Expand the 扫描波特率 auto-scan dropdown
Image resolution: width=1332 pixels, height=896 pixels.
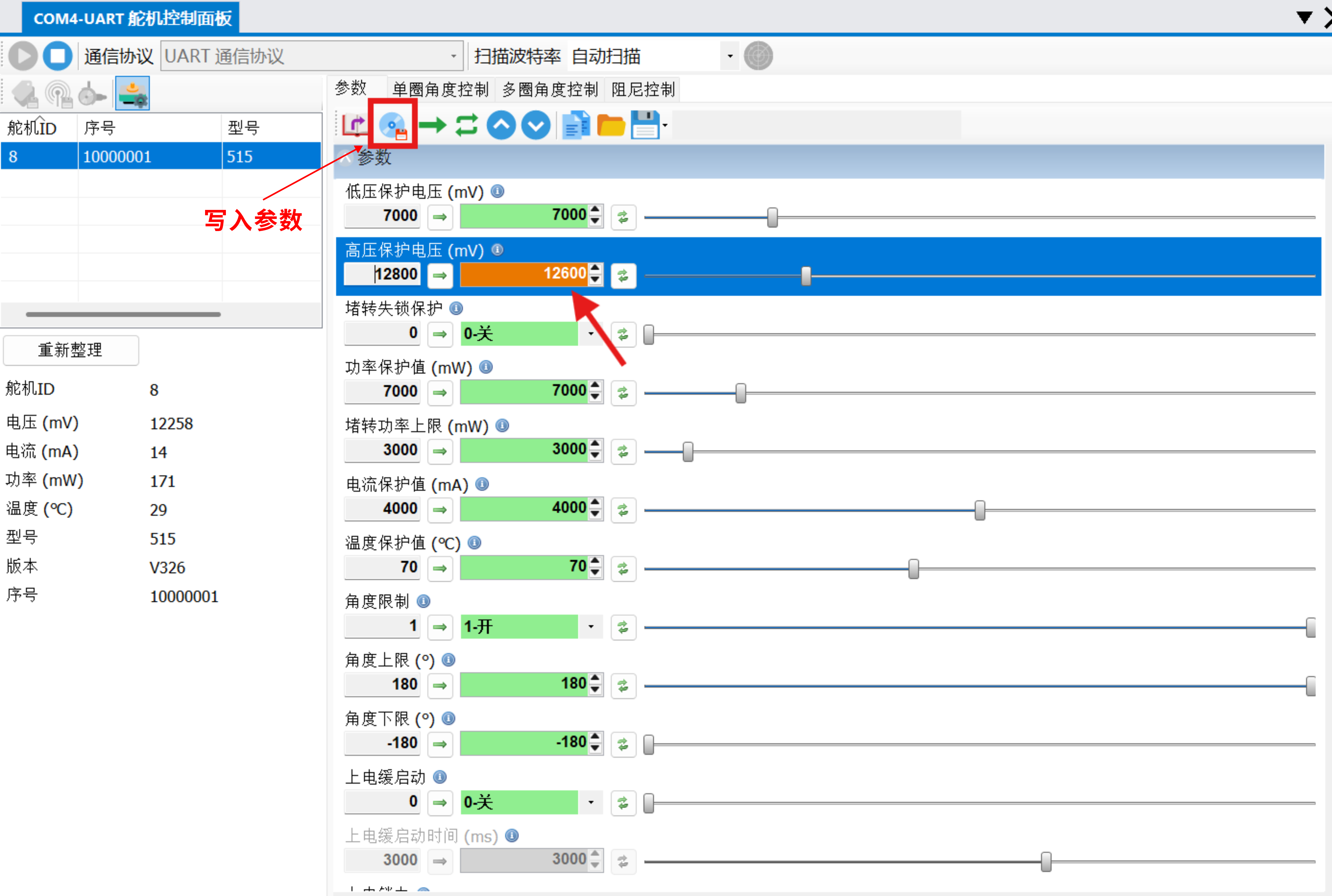pyautogui.click(x=730, y=56)
